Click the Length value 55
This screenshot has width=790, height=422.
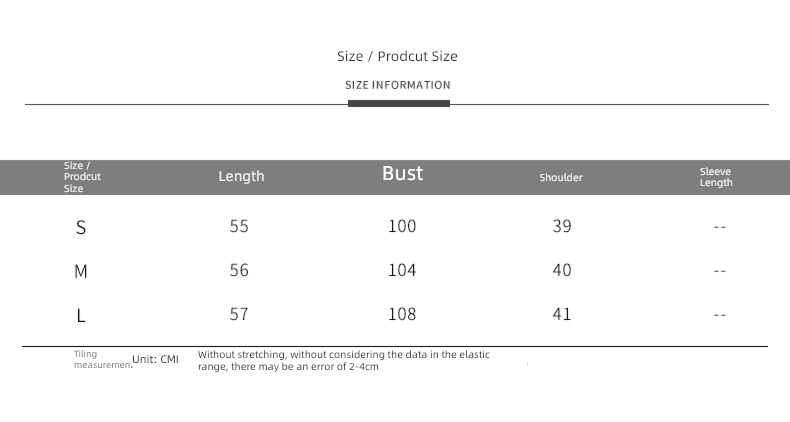[239, 226]
